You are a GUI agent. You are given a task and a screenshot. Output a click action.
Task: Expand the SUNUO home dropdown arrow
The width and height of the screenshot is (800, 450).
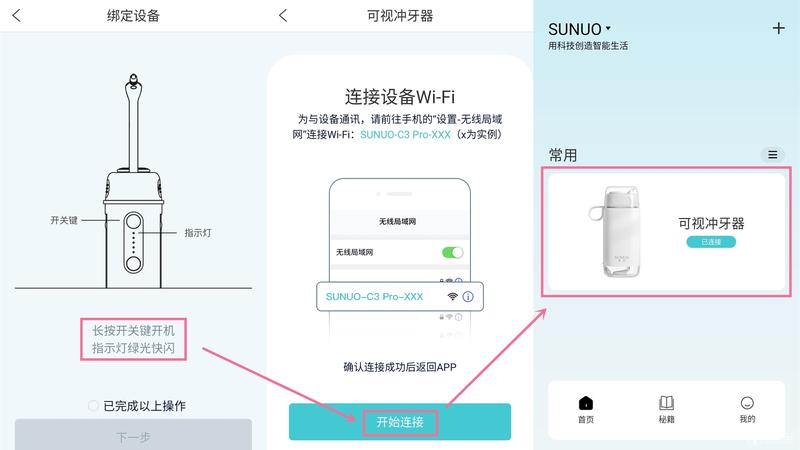pos(608,29)
